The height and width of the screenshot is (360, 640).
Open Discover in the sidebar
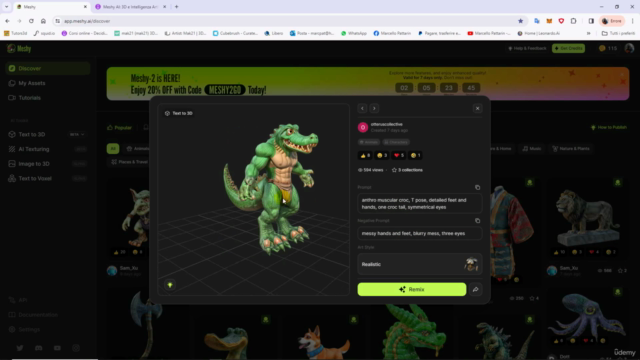pos(48,68)
